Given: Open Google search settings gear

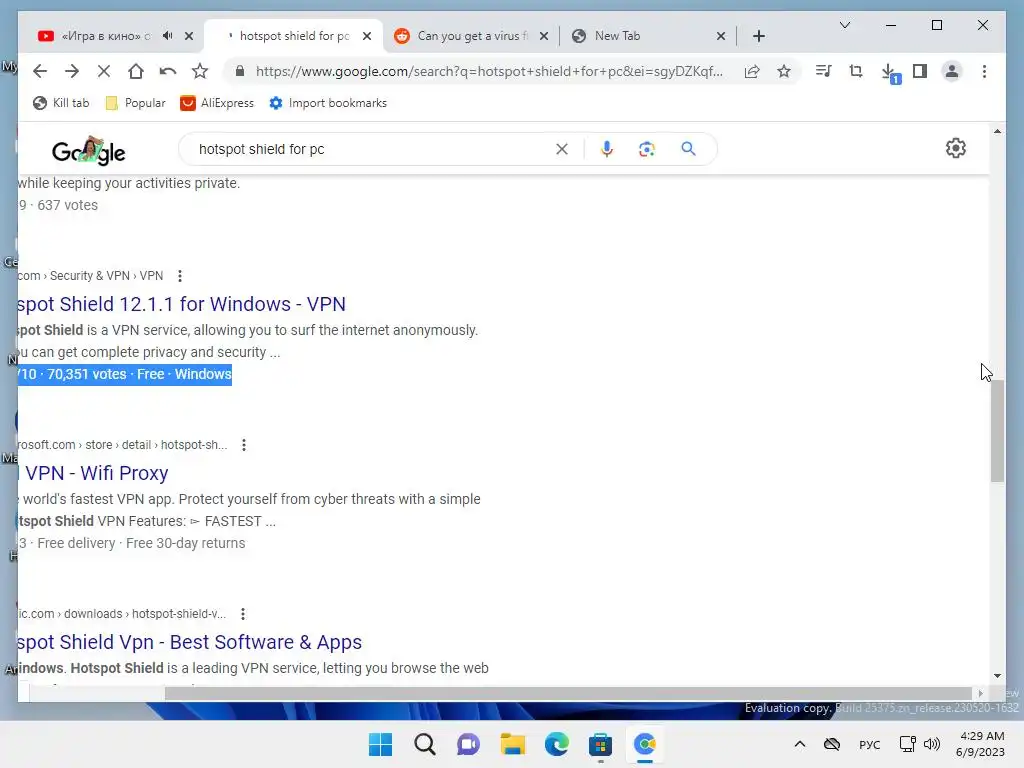Looking at the screenshot, I should 955,148.
